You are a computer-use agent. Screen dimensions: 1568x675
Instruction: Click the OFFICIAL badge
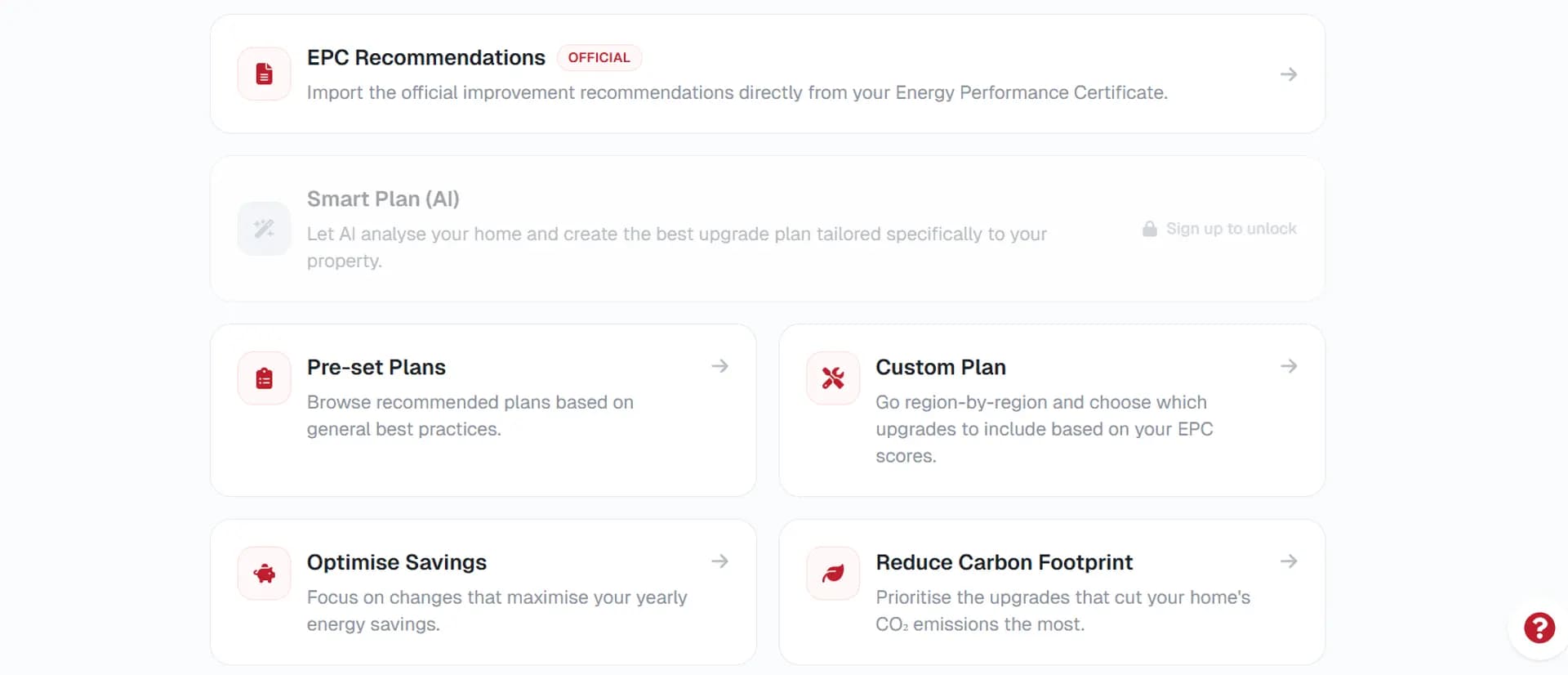(599, 58)
